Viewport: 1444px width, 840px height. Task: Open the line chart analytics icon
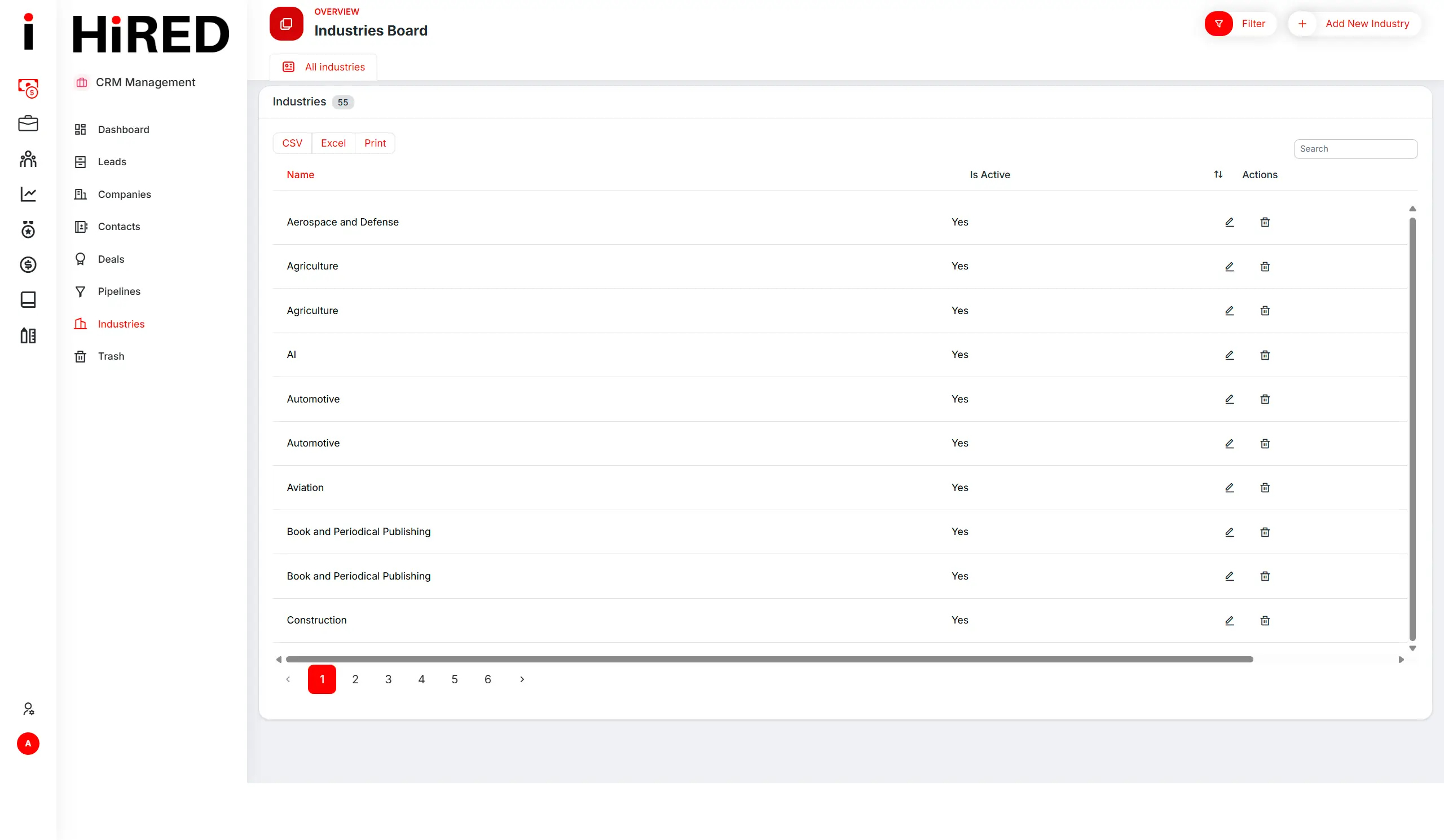28,194
